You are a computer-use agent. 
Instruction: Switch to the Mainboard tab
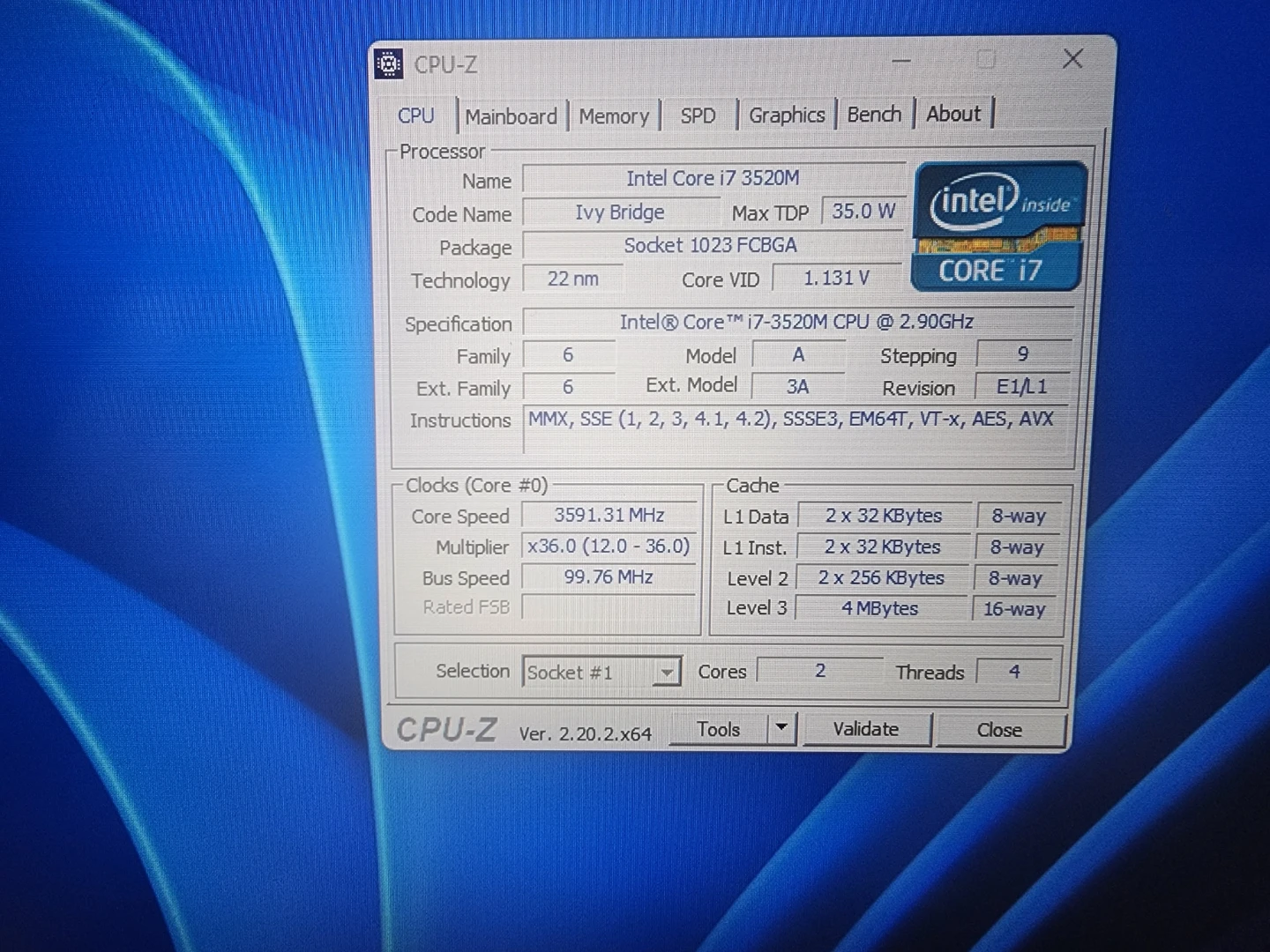[511, 116]
